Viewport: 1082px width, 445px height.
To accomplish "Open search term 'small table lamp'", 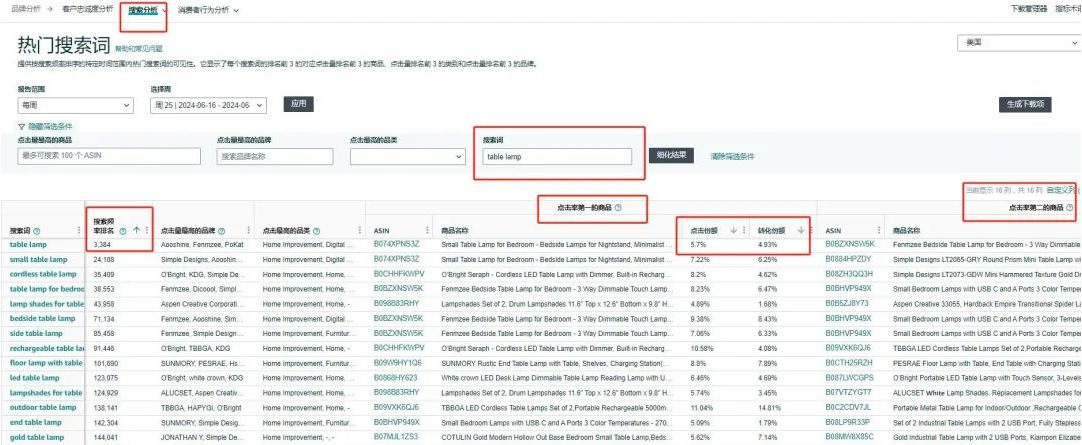I will click(x=39, y=259).
